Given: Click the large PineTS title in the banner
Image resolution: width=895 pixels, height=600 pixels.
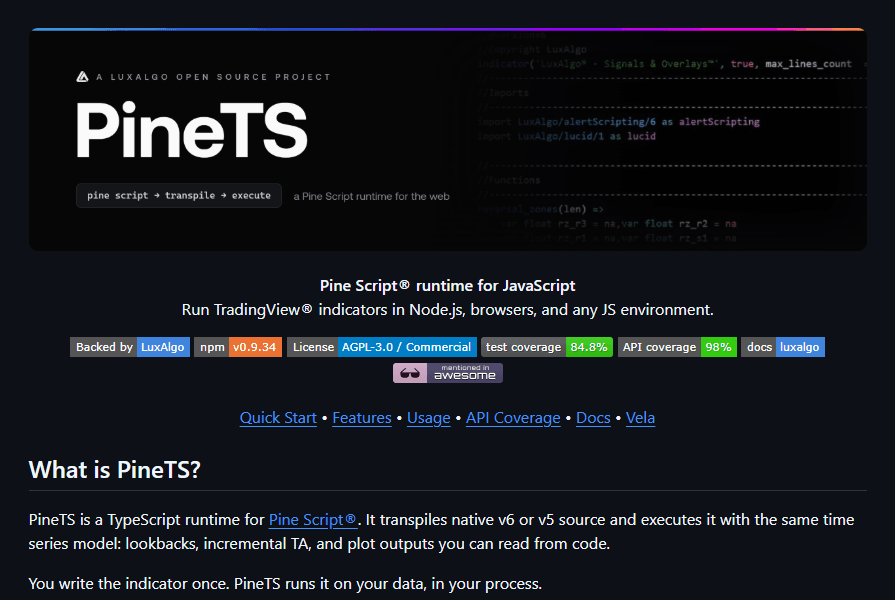Looking at the screenshot, I should (x=192, y=130).
